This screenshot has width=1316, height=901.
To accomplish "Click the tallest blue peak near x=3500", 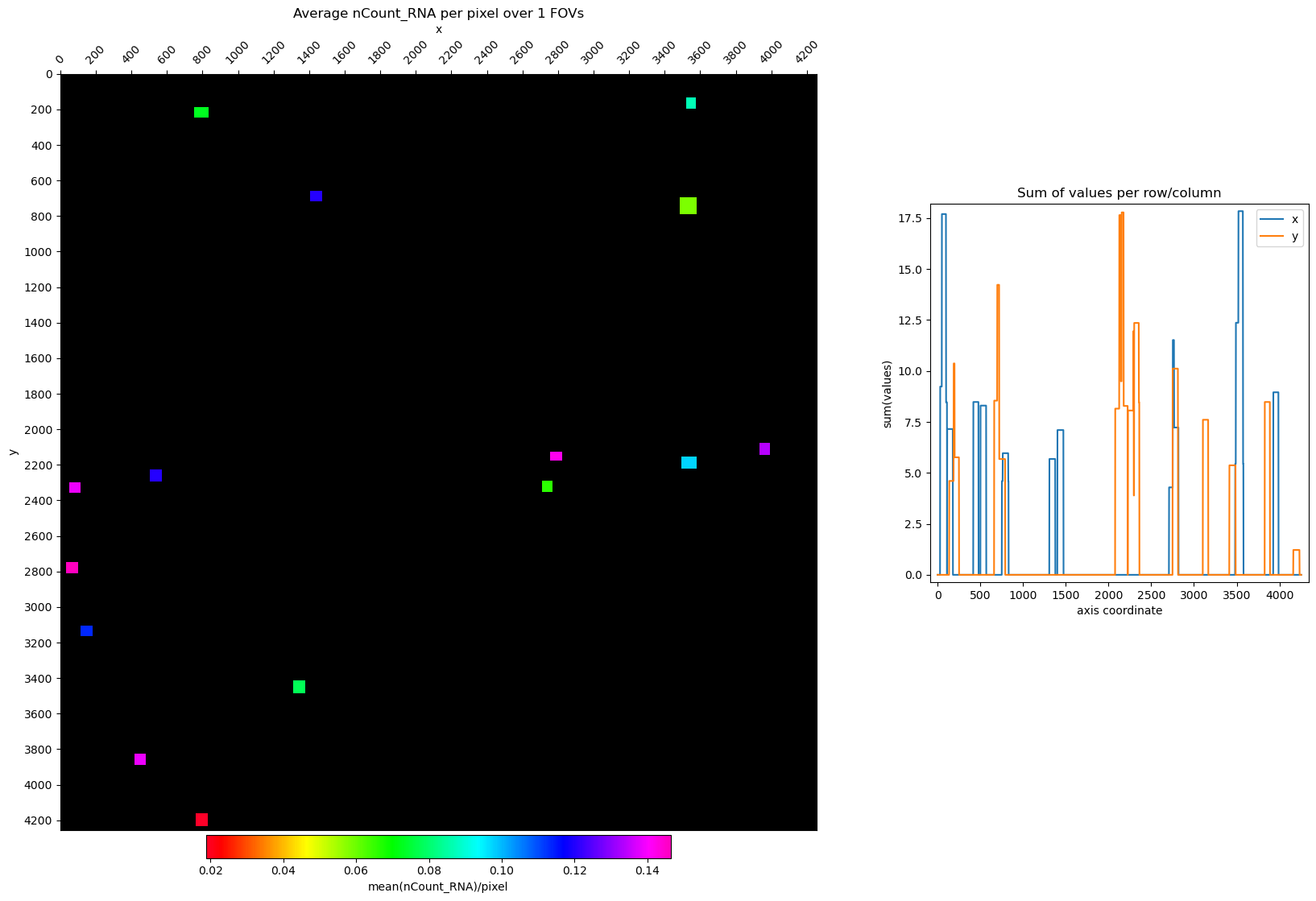I will click(x=1240, y=213).
